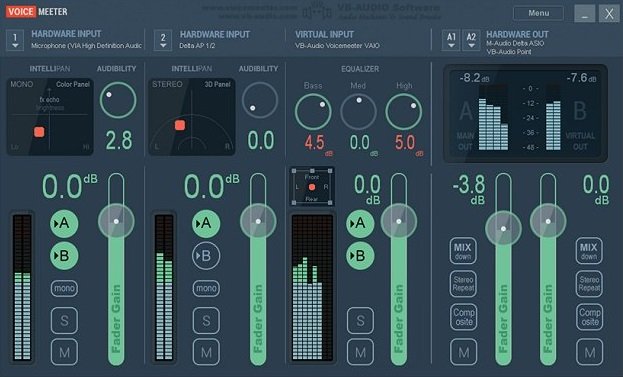The image size is (623, 377).
Task: Solo the Virtual Input strip
Action: pos(360,320)
